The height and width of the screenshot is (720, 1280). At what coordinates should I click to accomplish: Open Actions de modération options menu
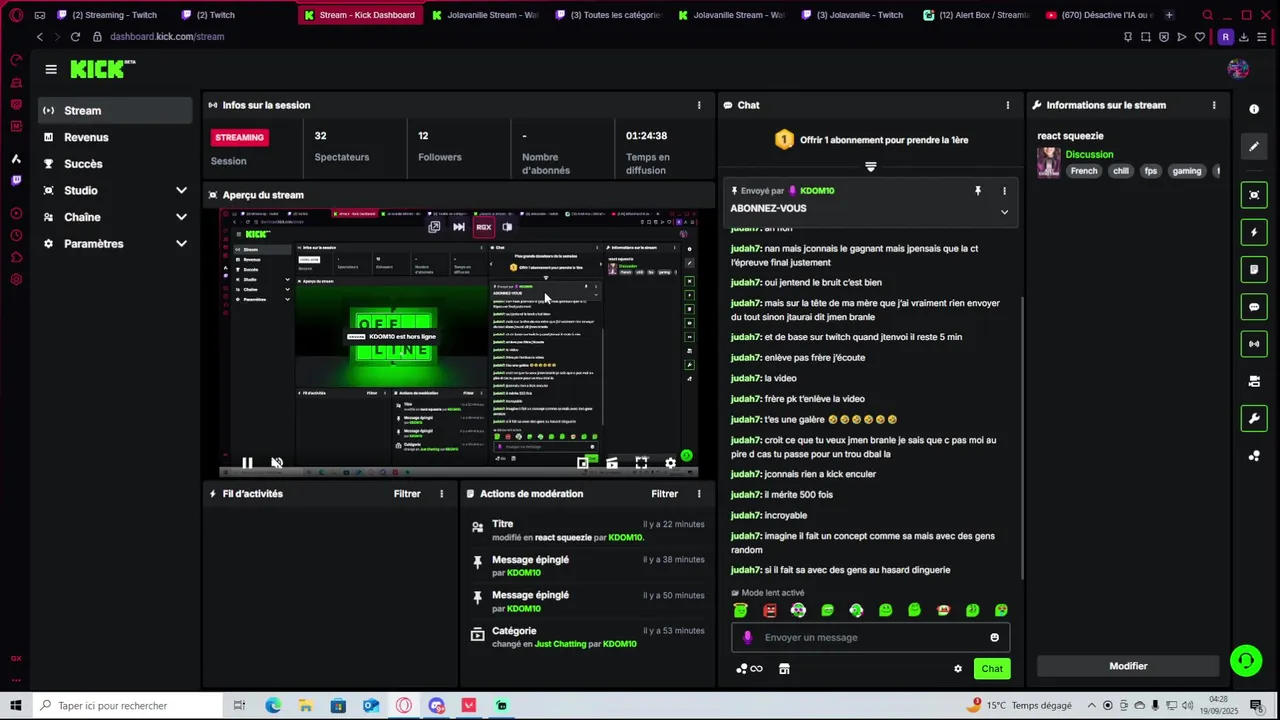coord(699,494)
